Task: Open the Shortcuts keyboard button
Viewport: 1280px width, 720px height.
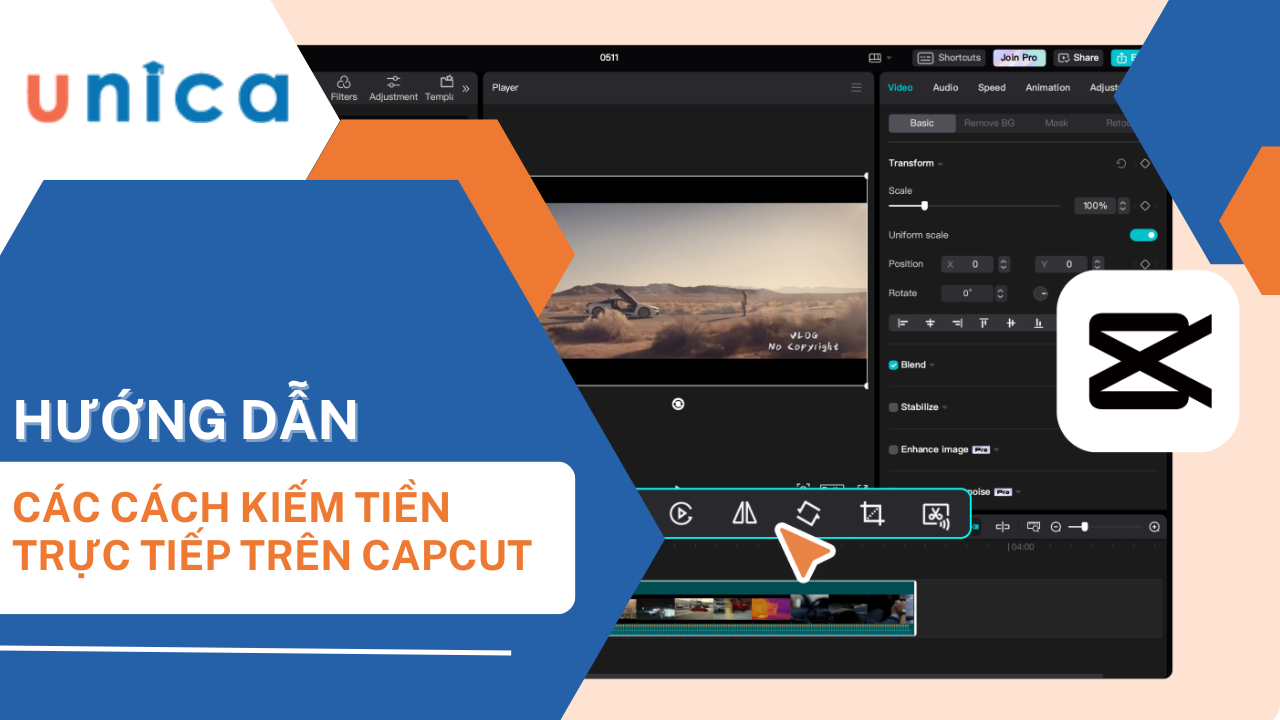Action: tap(950, 58)
